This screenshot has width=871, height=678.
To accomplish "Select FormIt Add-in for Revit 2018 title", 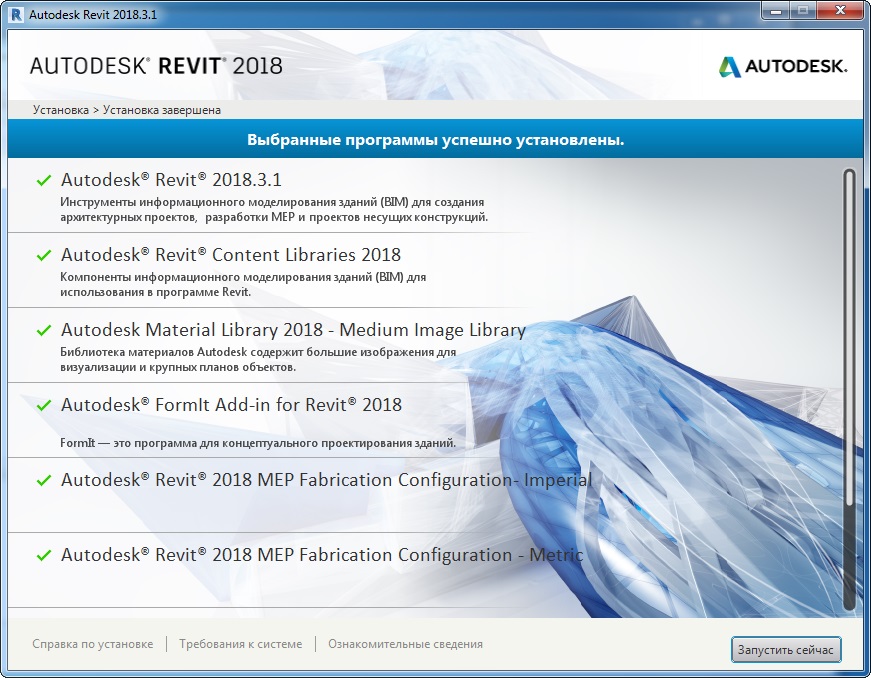I will (231, 405).
